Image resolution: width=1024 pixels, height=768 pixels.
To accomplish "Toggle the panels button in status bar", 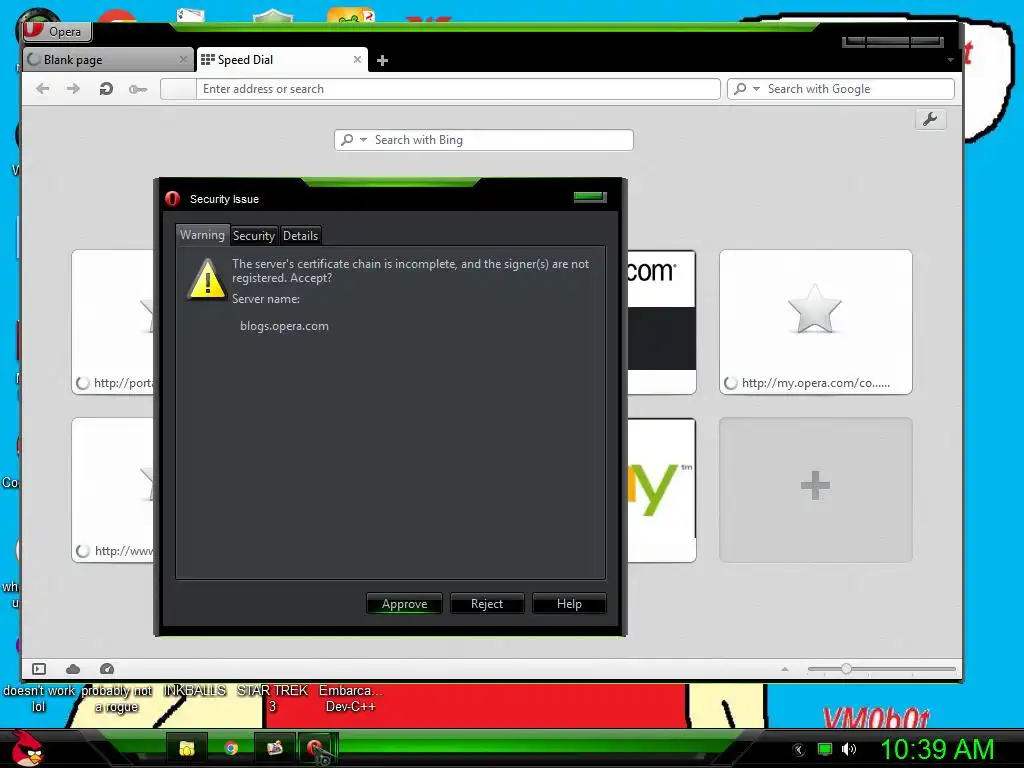I will point(39,669).
